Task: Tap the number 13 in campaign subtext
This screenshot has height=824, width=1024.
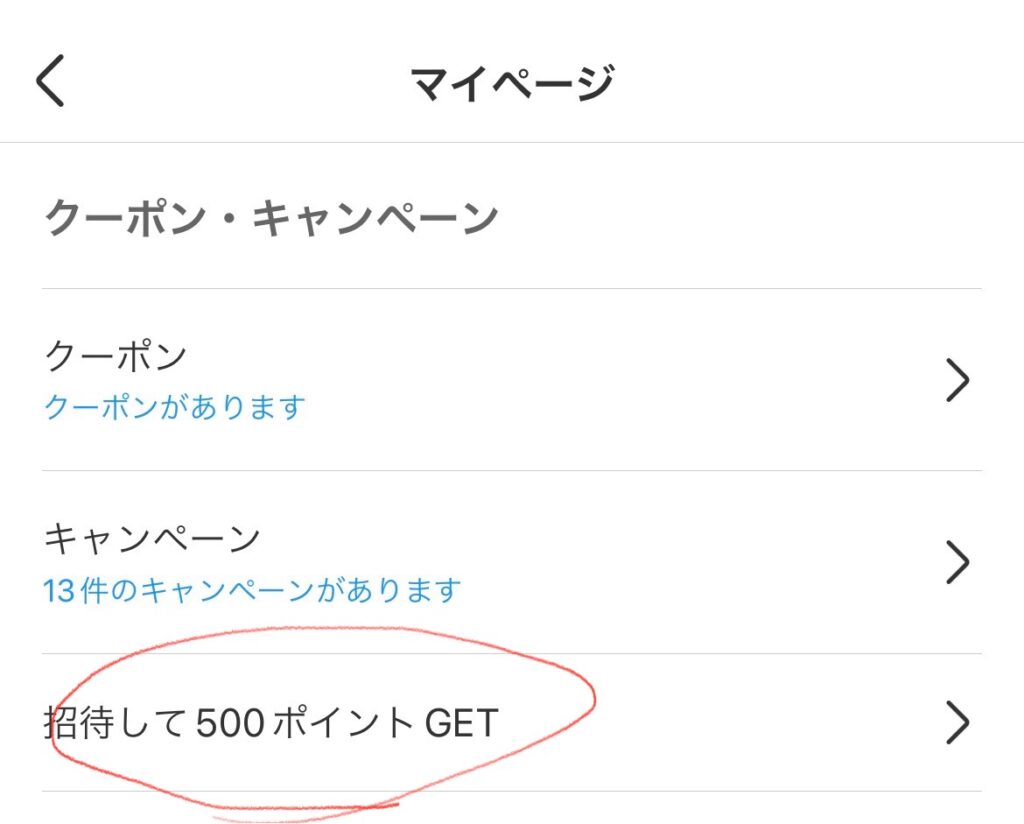Action: pyautogui.click(x=57, y=592)
